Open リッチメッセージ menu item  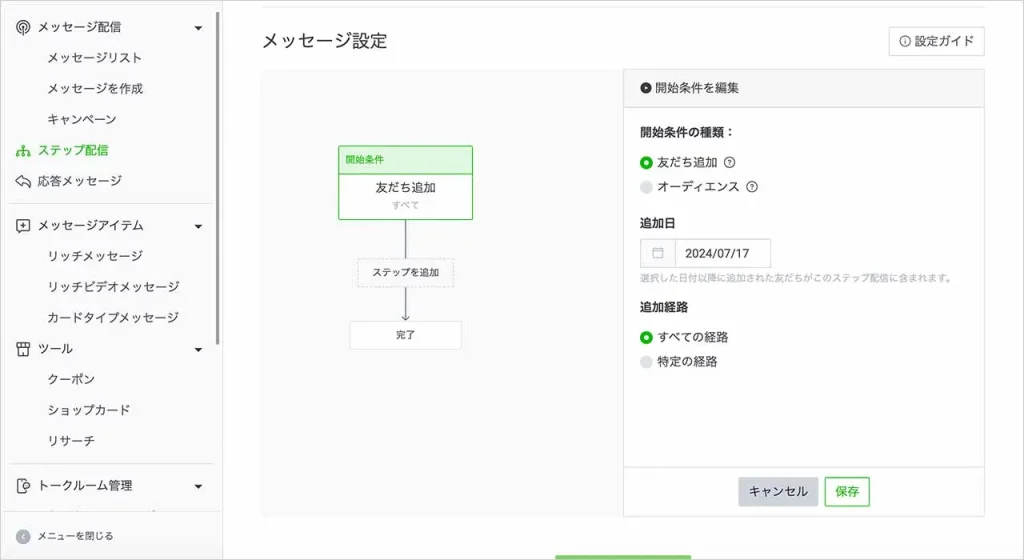95,256
